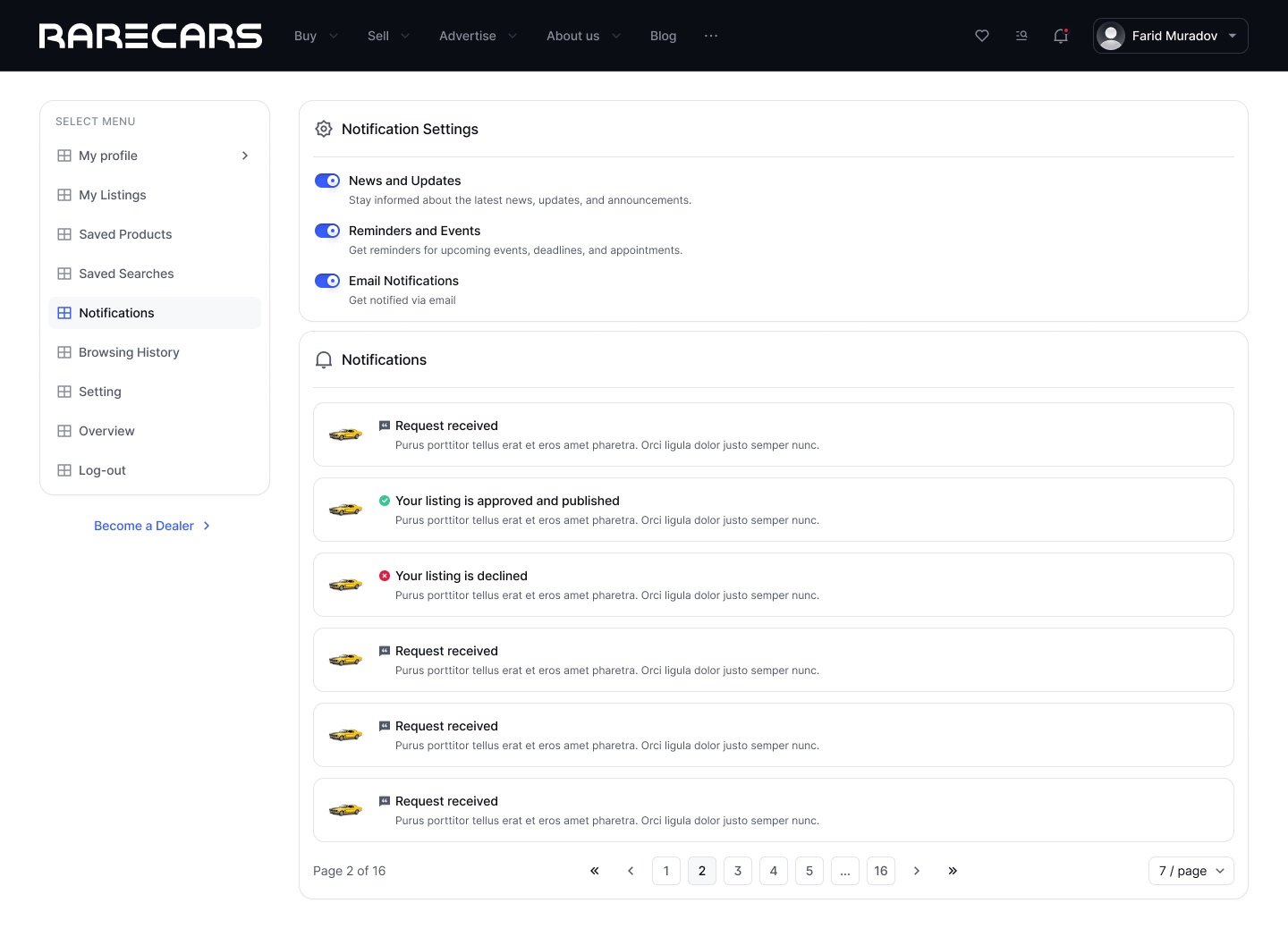Select Setting in sidebar menu
The width and height of the screenshot is (1288, 928).
155,392
